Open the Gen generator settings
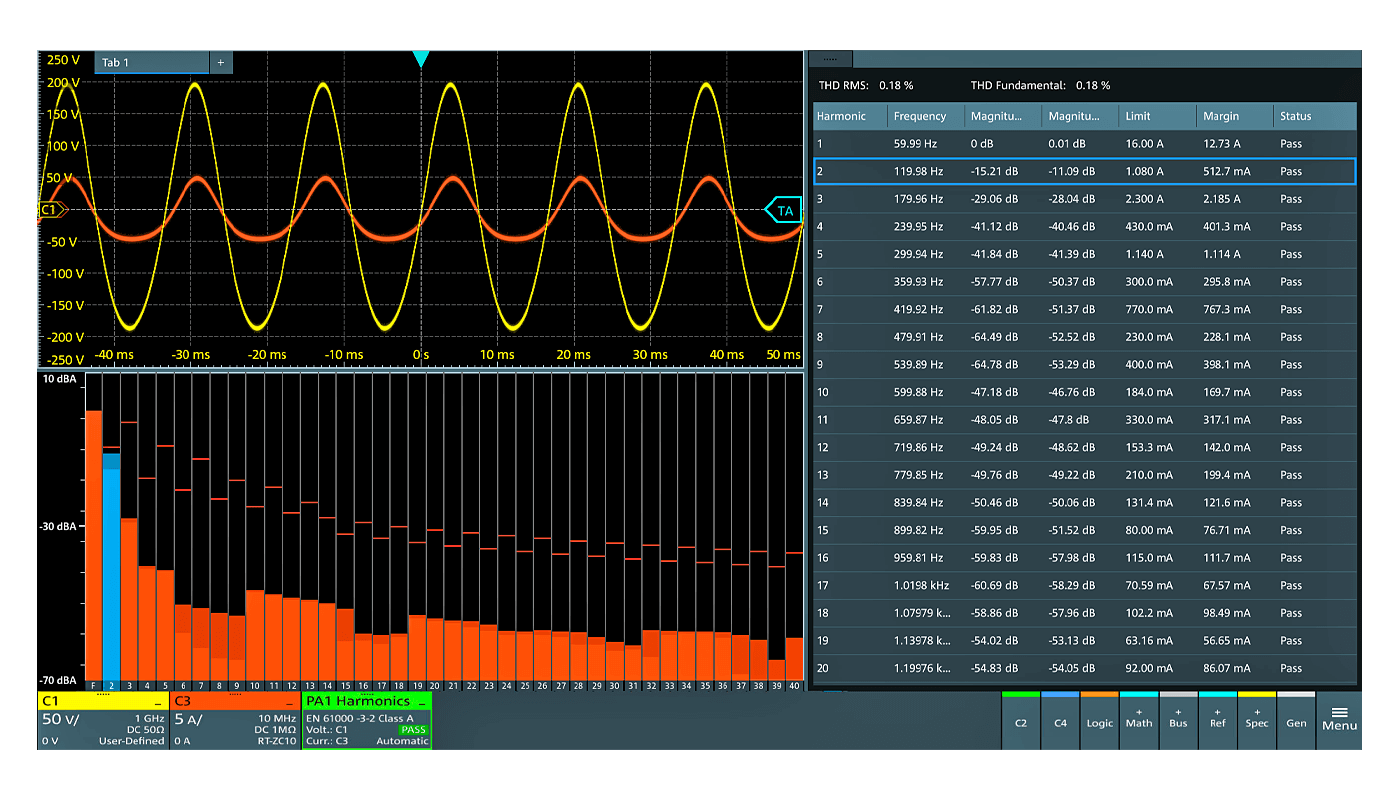This screenshot has height=800, width=1400. [1296, 720]
